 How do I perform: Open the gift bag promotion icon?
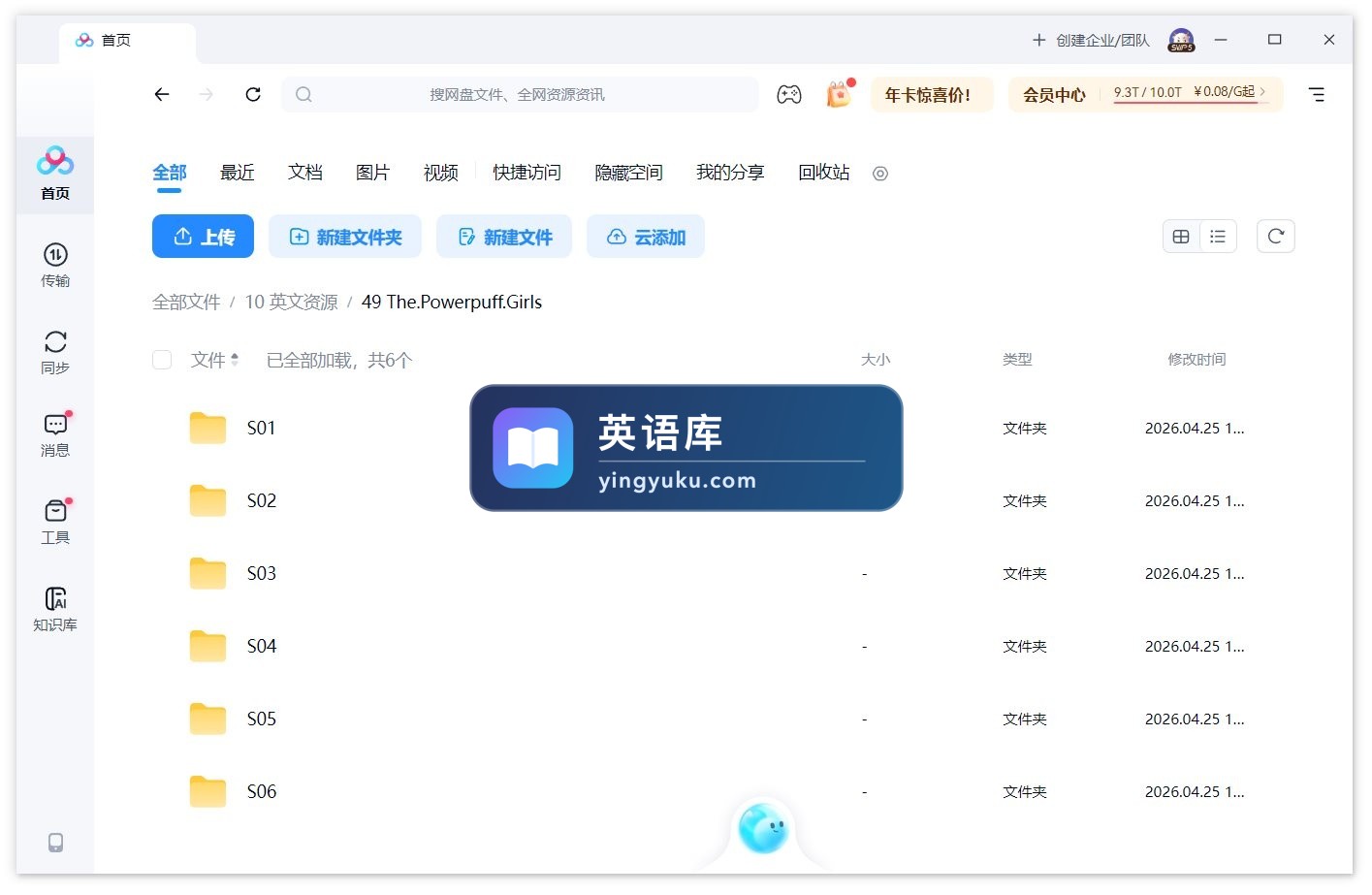pos(839,94)
